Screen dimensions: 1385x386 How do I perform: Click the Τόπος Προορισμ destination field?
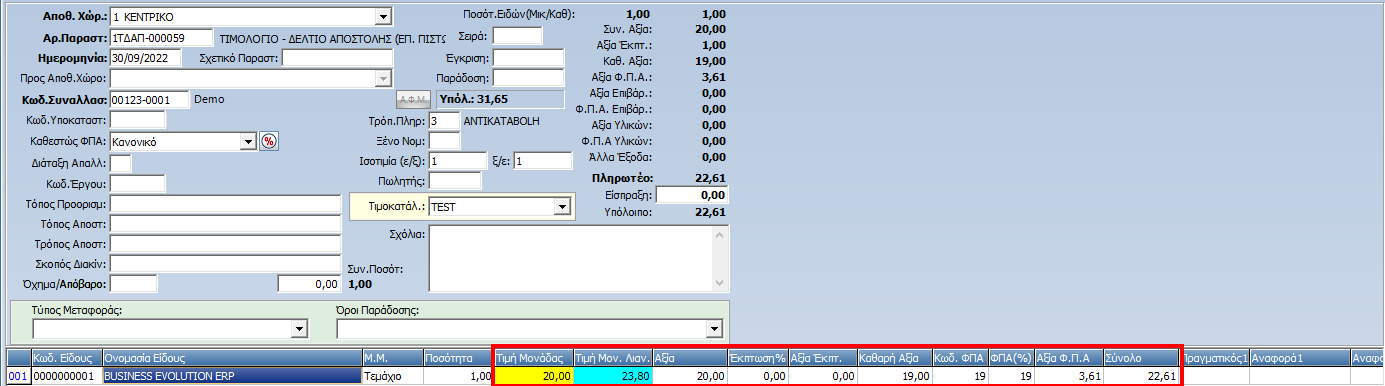[226, 204]
